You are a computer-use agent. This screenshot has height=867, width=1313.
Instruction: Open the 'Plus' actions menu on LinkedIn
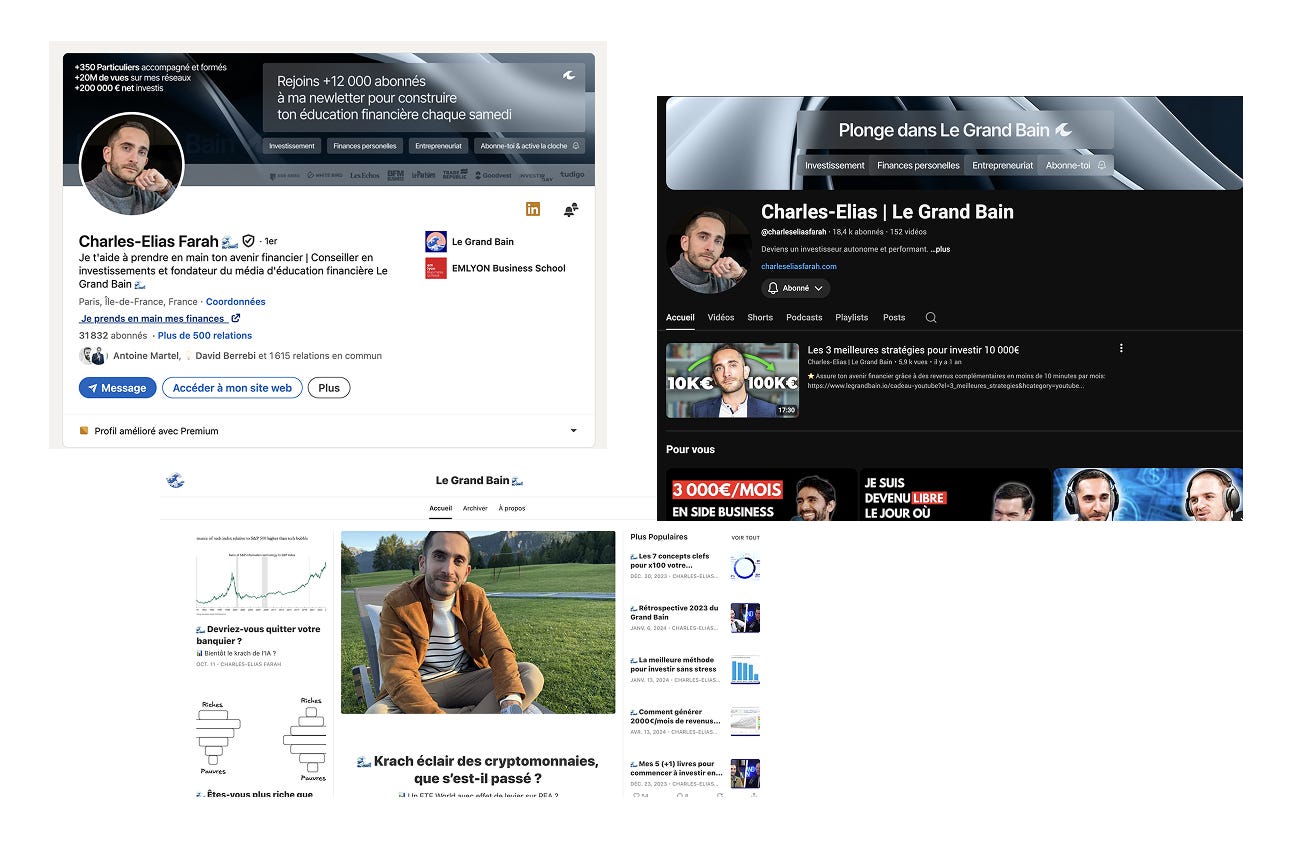click(x=329, y=388)
